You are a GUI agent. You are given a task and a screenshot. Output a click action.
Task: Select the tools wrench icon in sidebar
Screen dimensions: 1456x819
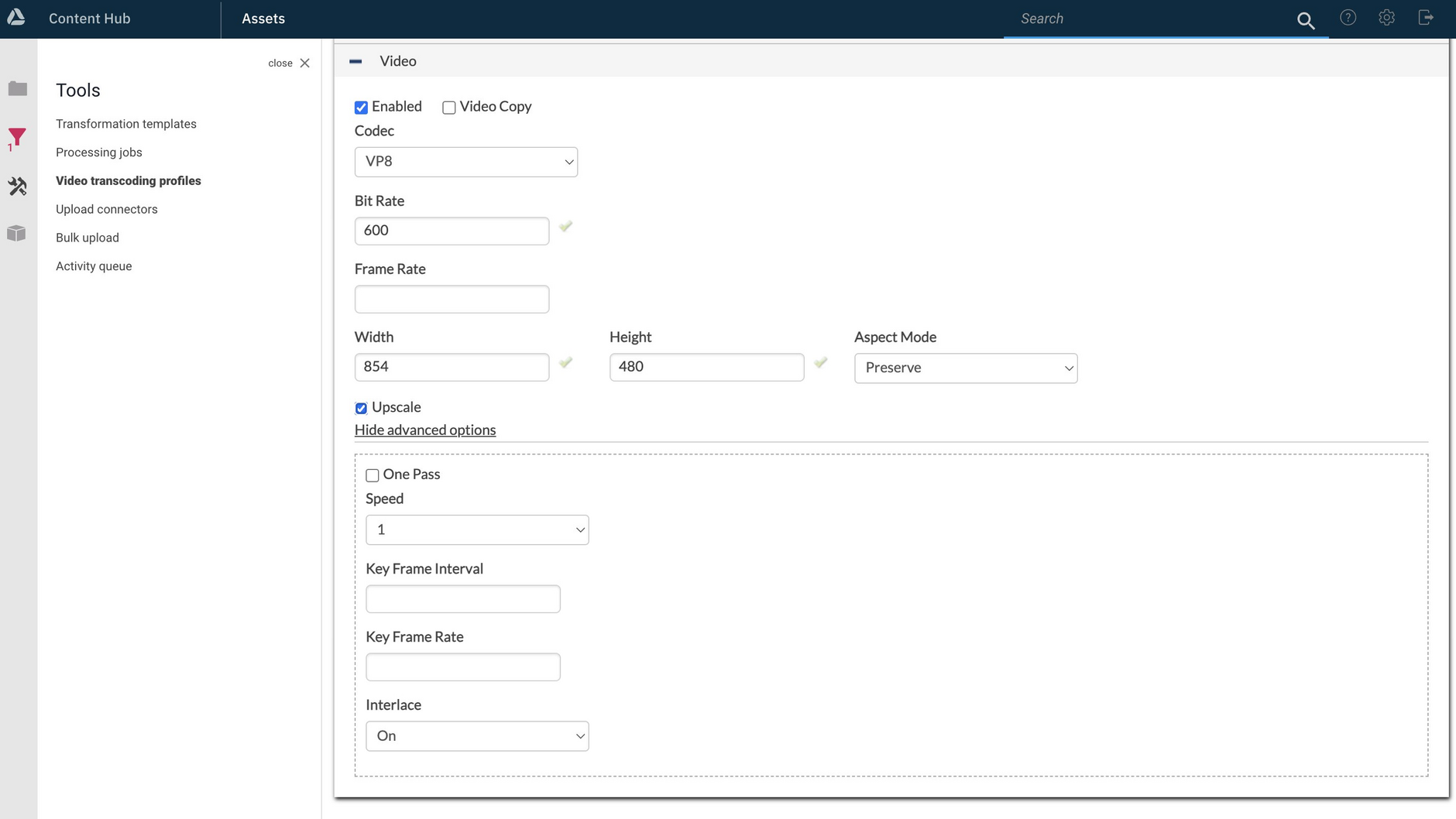17,187
